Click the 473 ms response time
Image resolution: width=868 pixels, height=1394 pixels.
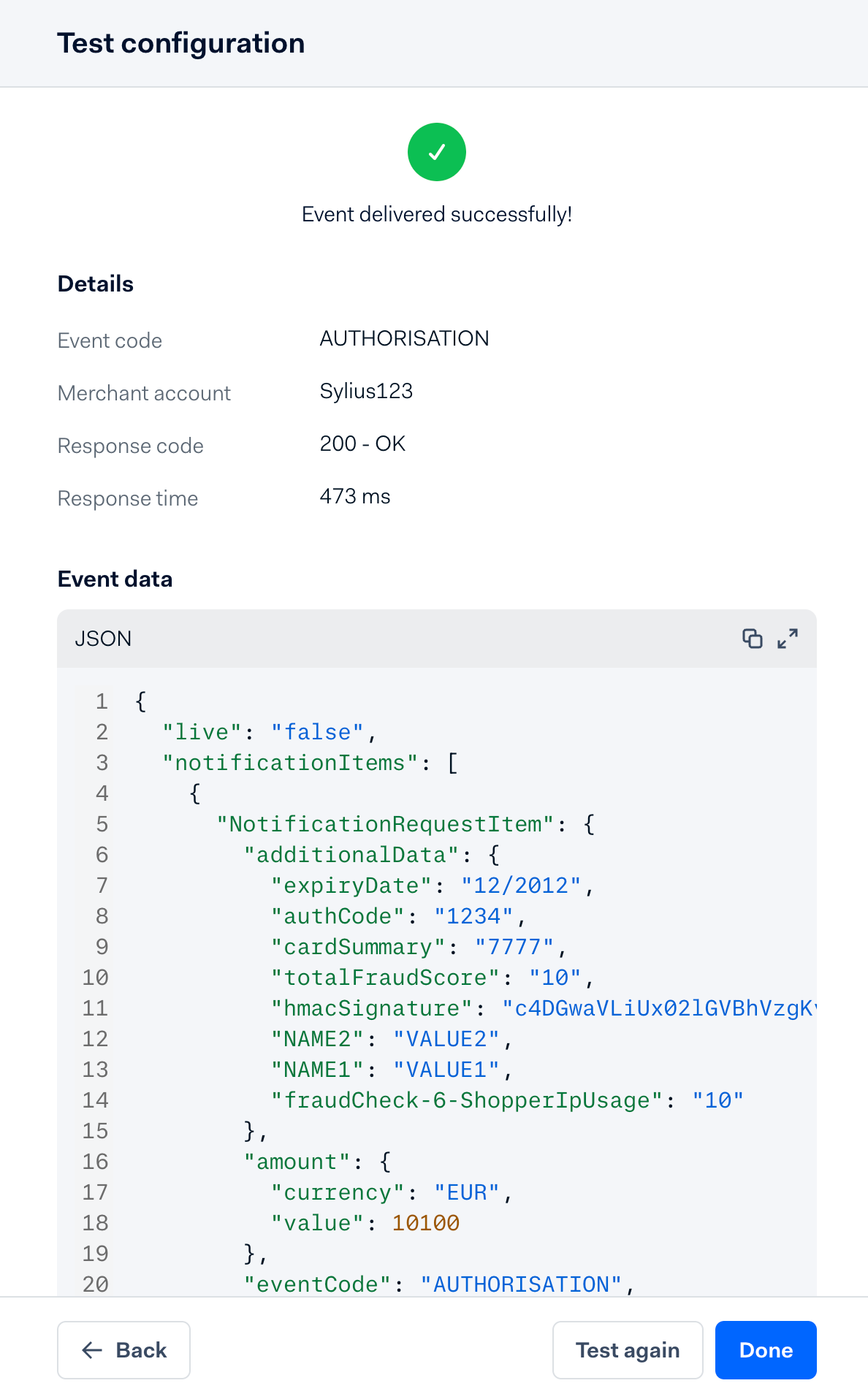(x=355, y=496)
